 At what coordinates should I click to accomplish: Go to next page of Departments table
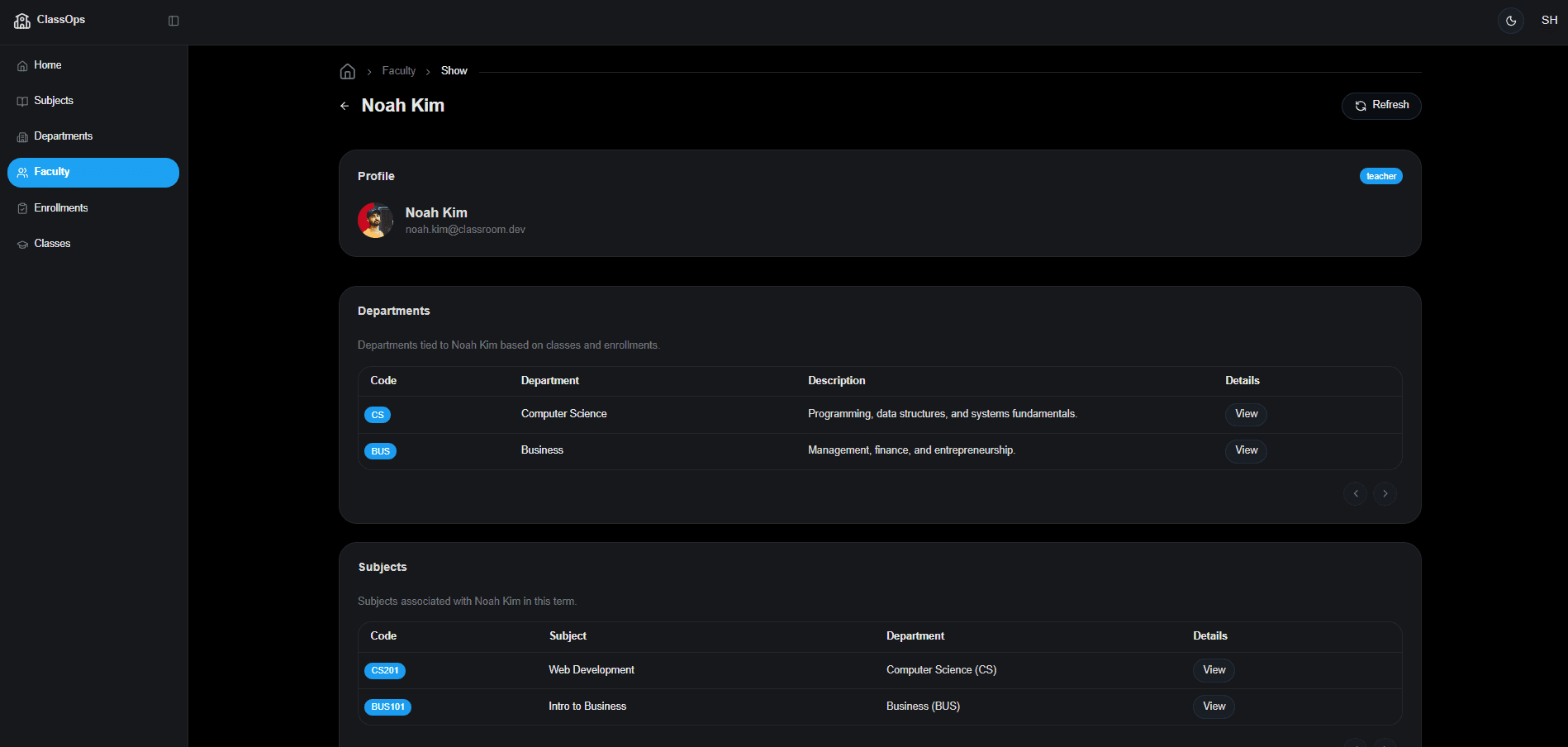(x=1385, y=493)
